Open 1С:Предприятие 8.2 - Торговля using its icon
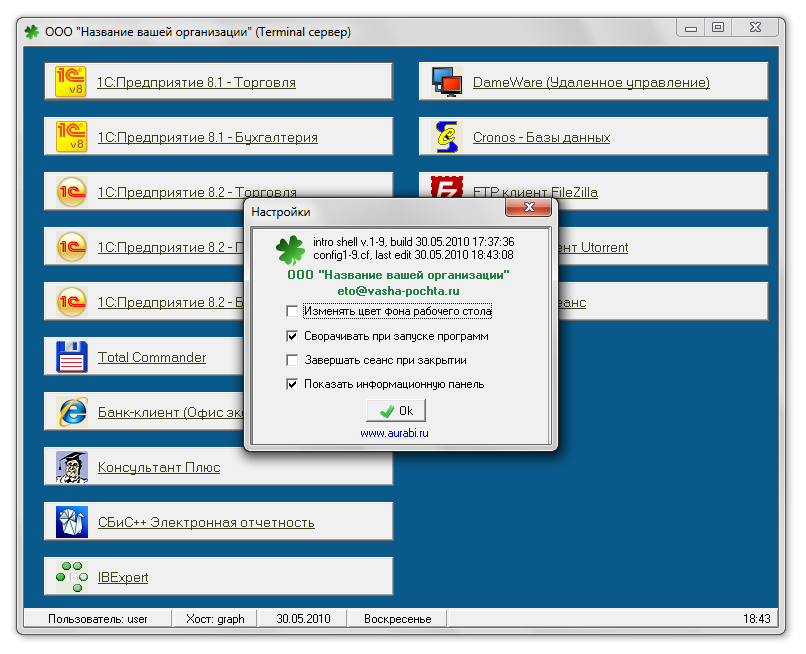806x654 pixels. [71, 192]
